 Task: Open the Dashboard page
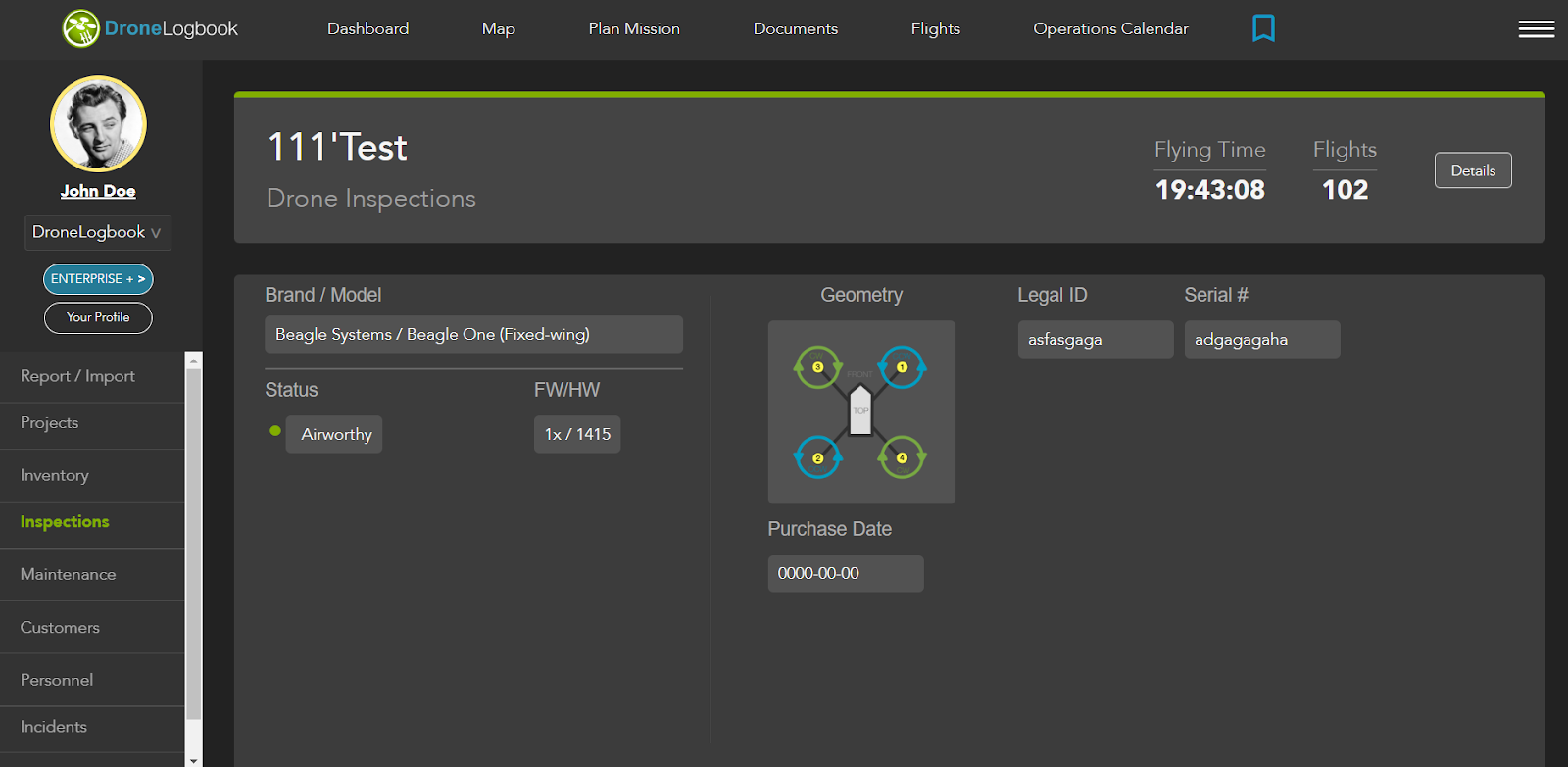coord(367,28)
